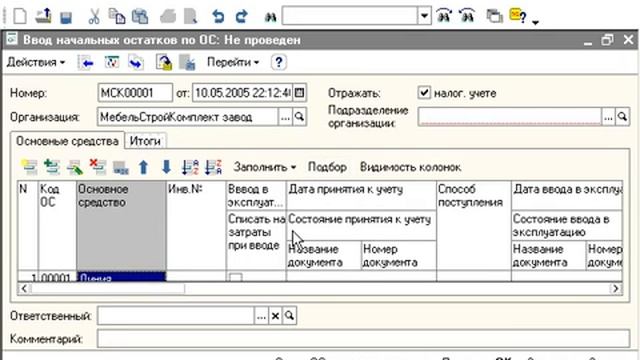
Task: Click the New document icon
Action: pos(20,16)
